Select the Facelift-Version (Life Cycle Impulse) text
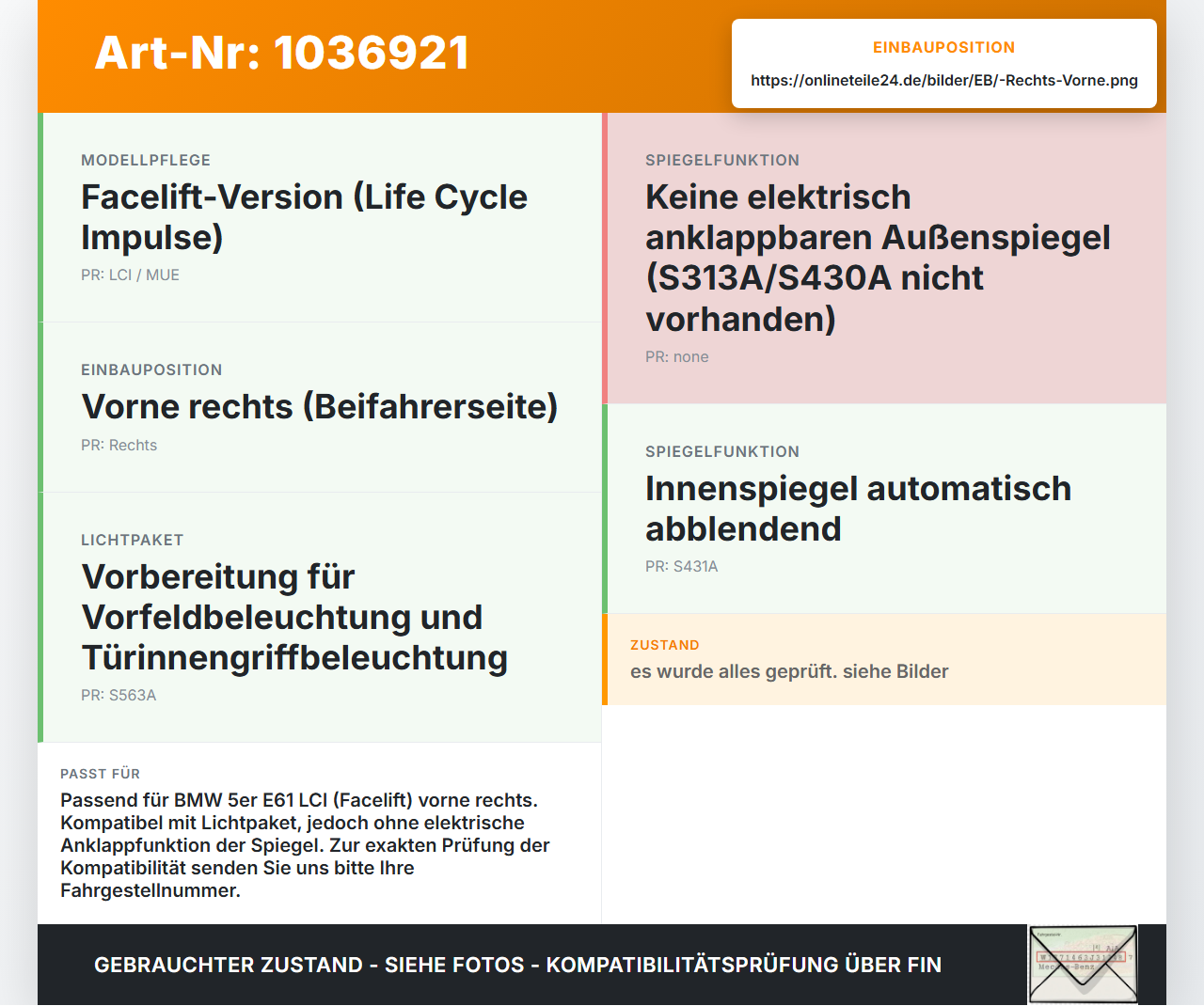The image size is (1204, 1006). [304, 217]
